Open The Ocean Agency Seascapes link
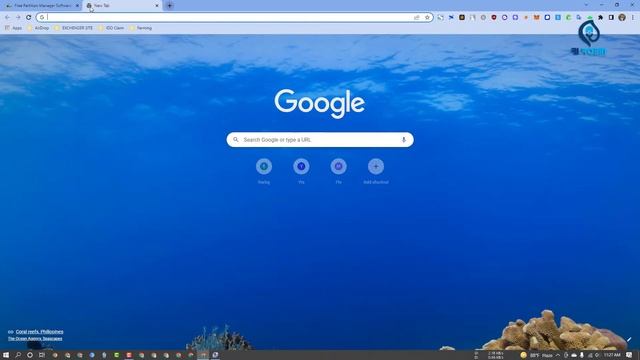 coord(35,339)
